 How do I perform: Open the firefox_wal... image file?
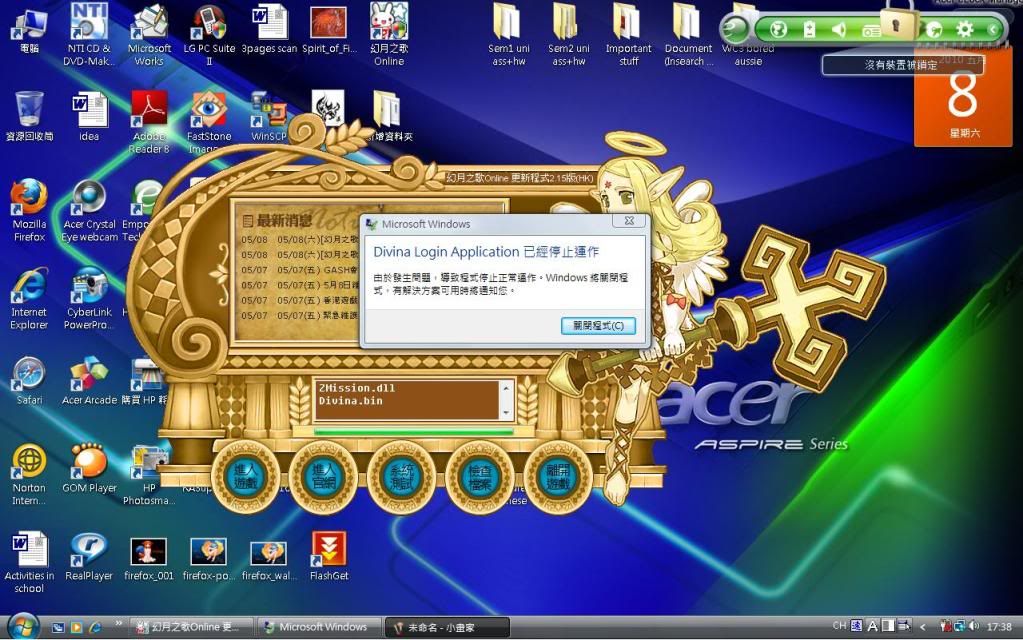click(x=269, y=558)
